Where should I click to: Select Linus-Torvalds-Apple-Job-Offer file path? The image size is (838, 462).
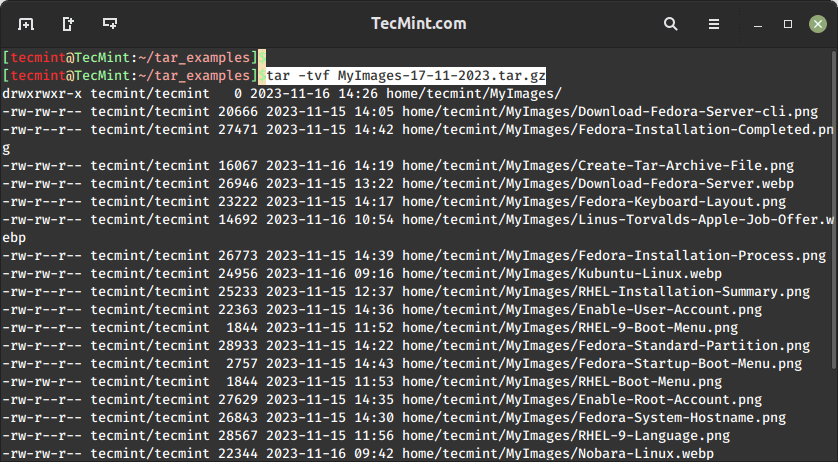[x=617, y=220]
